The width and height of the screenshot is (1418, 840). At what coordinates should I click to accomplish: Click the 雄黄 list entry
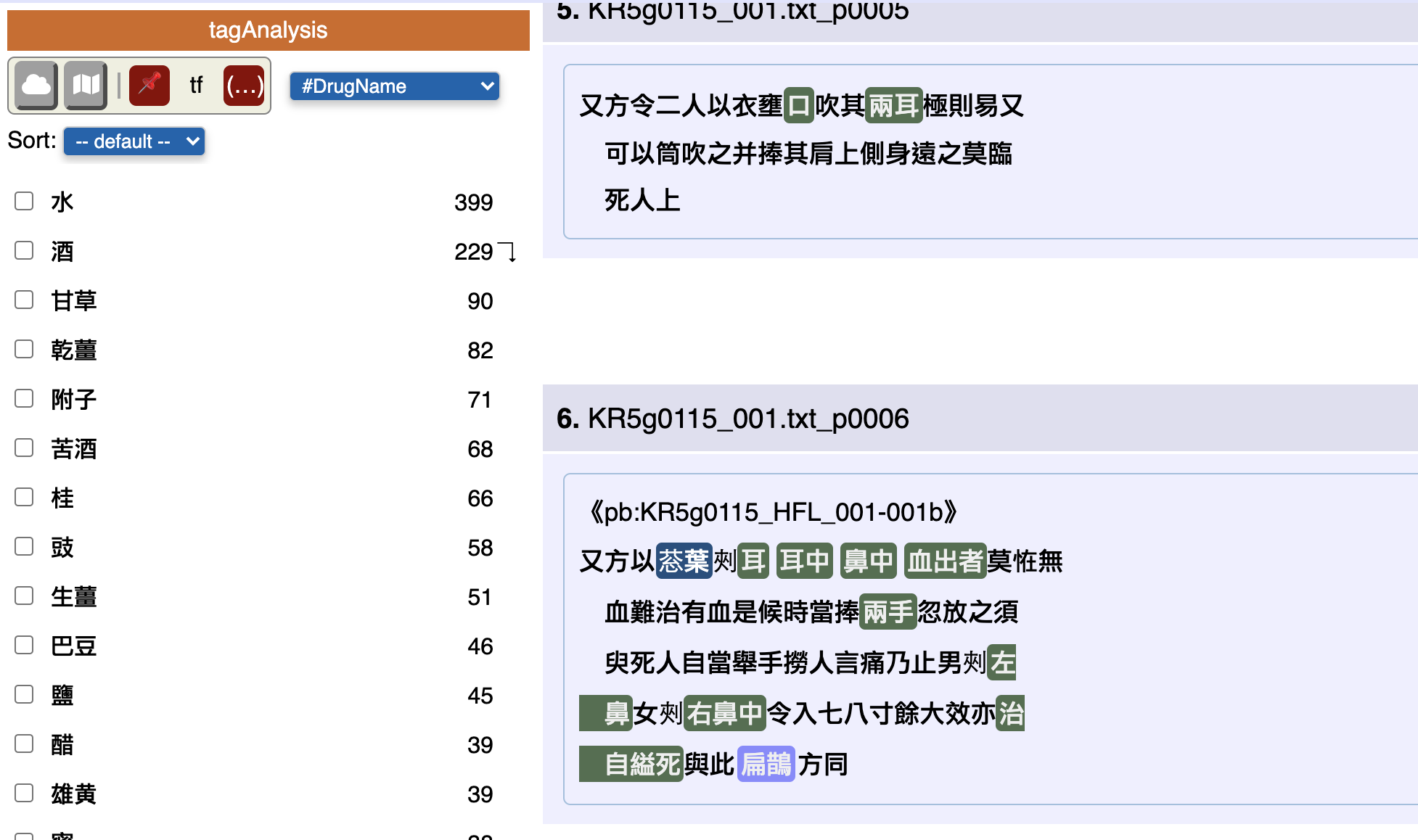(x=74, y=794)
